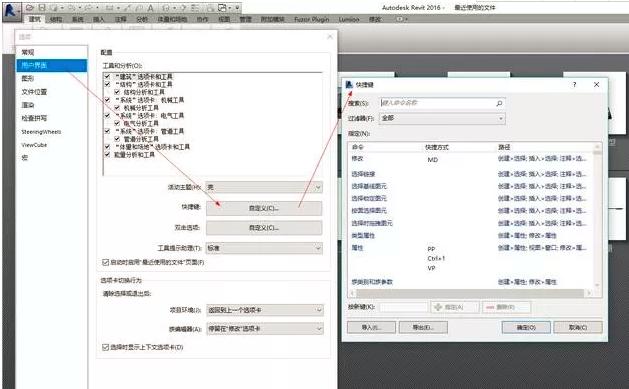
Task: Click the magnifier icon in the shortcut search box
Action: pyautogui.click(x=499, y=103)
